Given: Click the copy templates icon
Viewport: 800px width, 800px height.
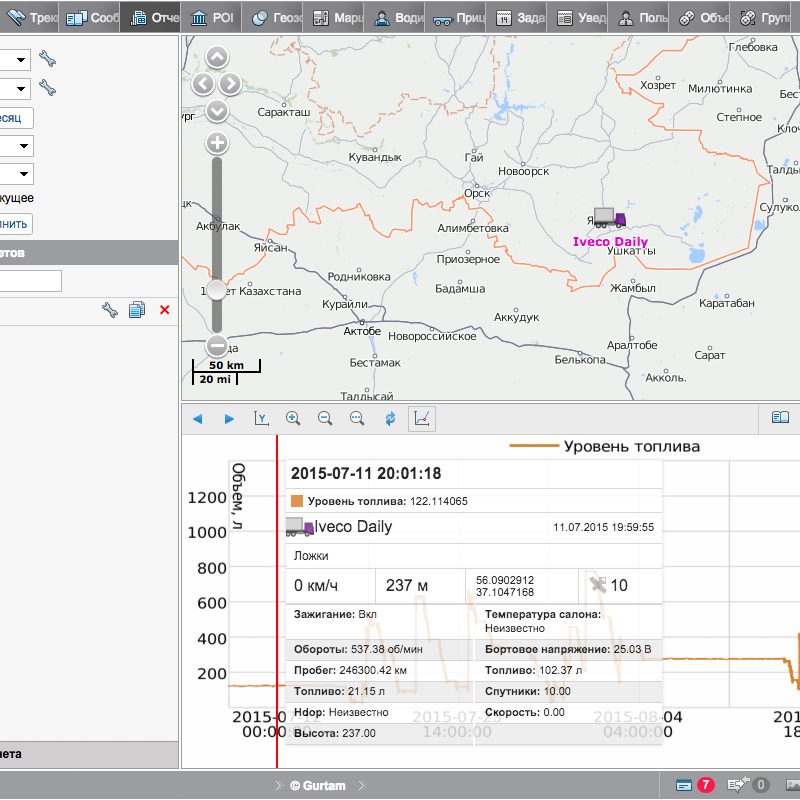Looking at the screenshot, I should coord(138,310).
